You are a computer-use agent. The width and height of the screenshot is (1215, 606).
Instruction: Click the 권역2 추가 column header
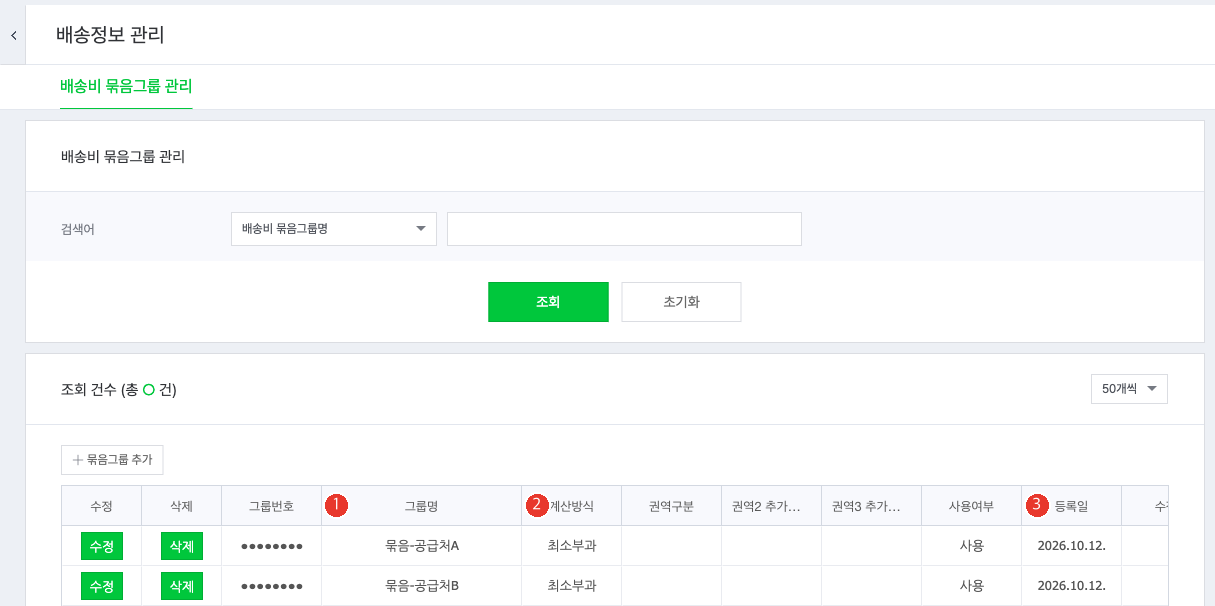coord(771,506)
